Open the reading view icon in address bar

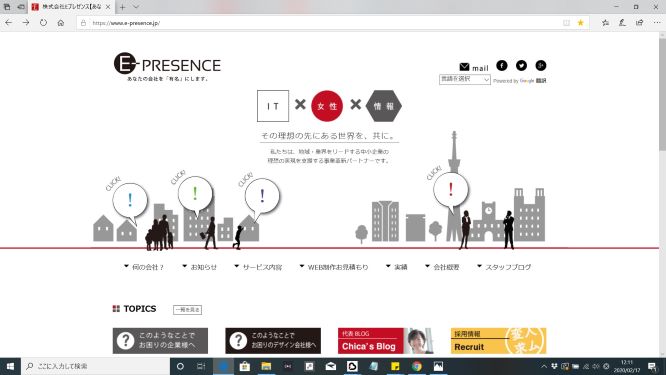pos(566,23)
